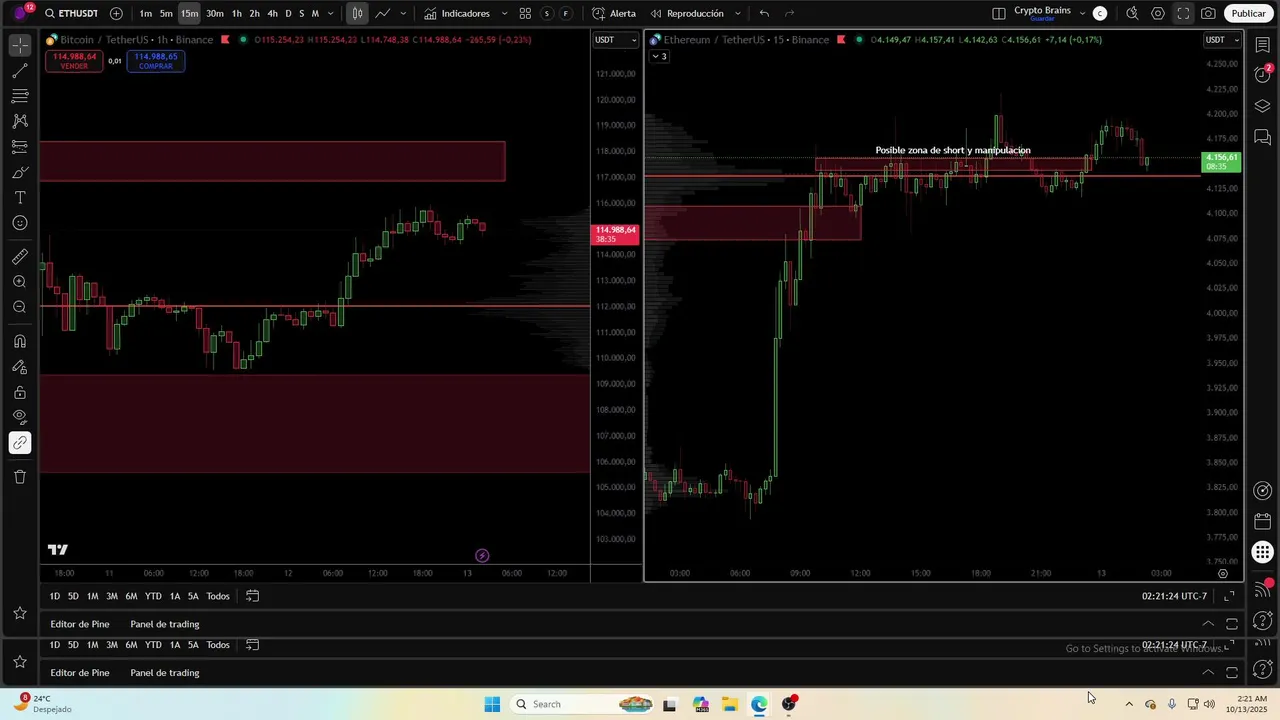Image resolution: width=1280 pixels, height=720 pixels.
Task: Select the text annotation tool
Action: [20, 198]
